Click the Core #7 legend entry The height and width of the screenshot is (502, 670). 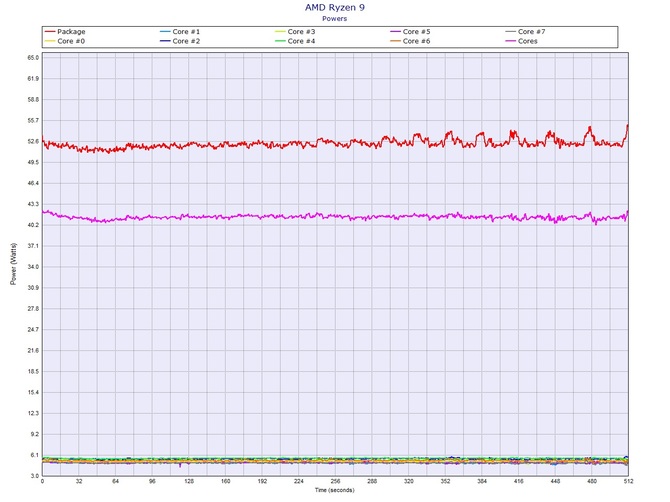click(525, 32)
